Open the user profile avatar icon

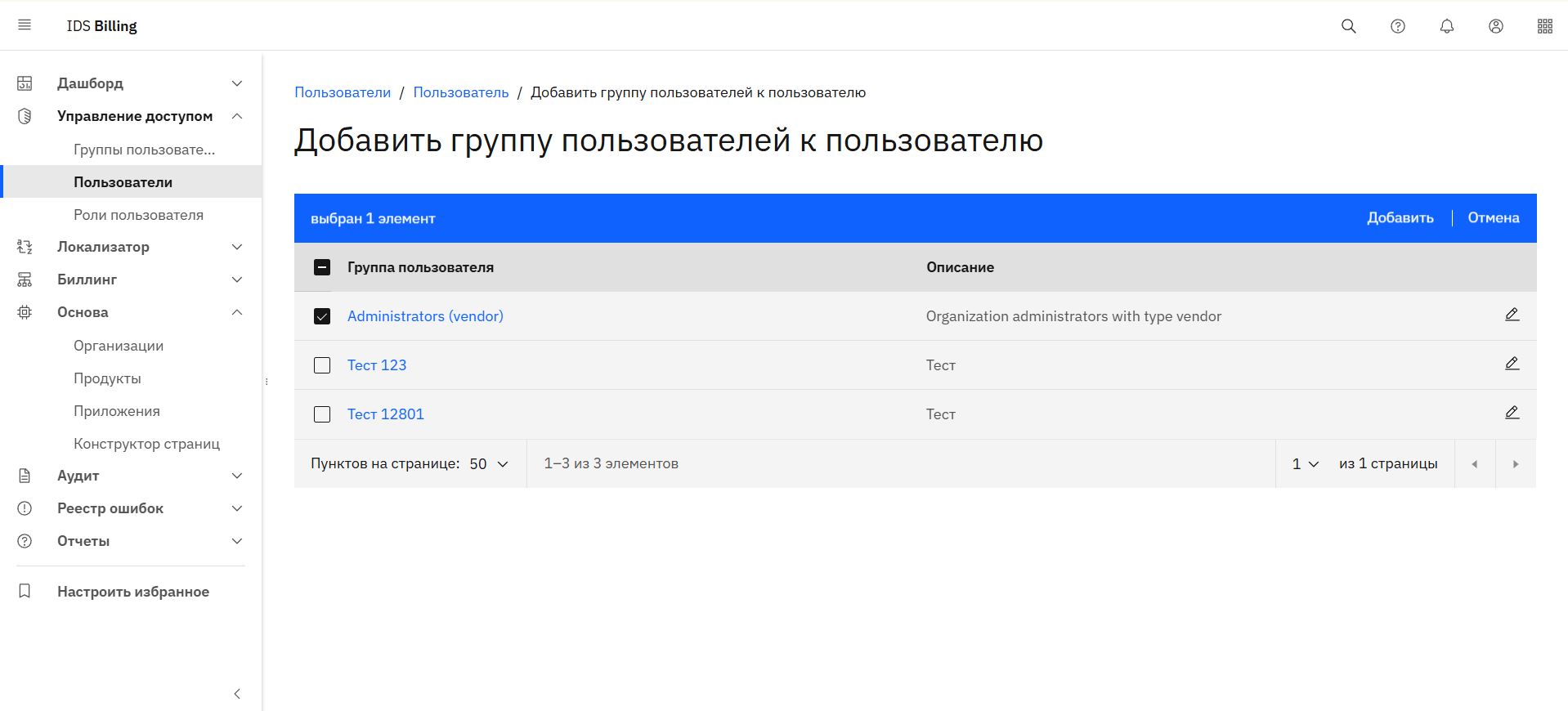[x=1495, y=26]
